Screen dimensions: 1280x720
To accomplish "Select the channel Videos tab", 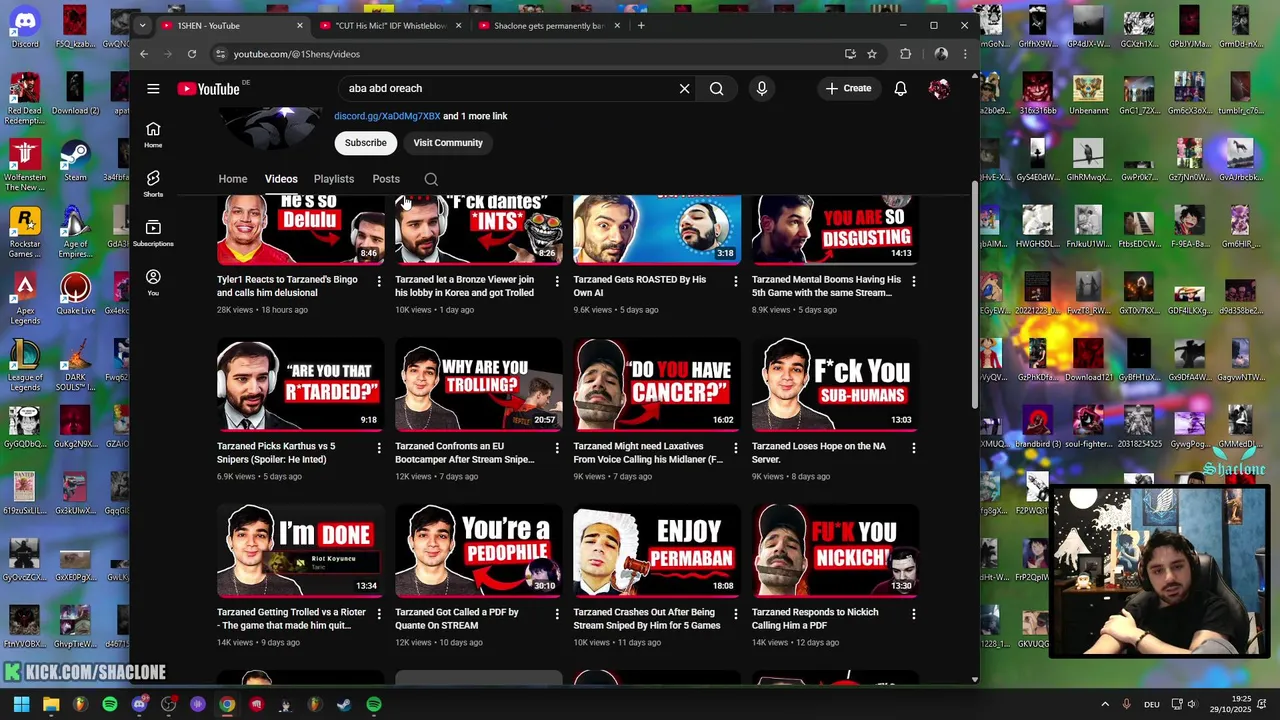I will pyautogui.click(x=281, y=179).
